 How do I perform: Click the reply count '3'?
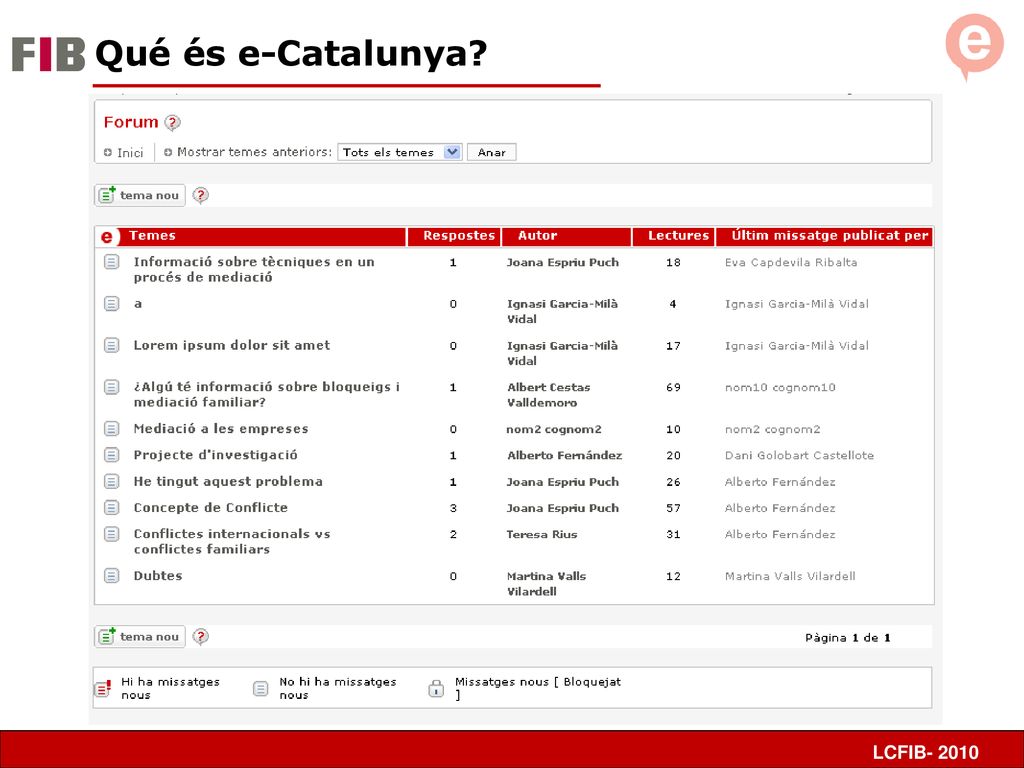pos(453,508)
